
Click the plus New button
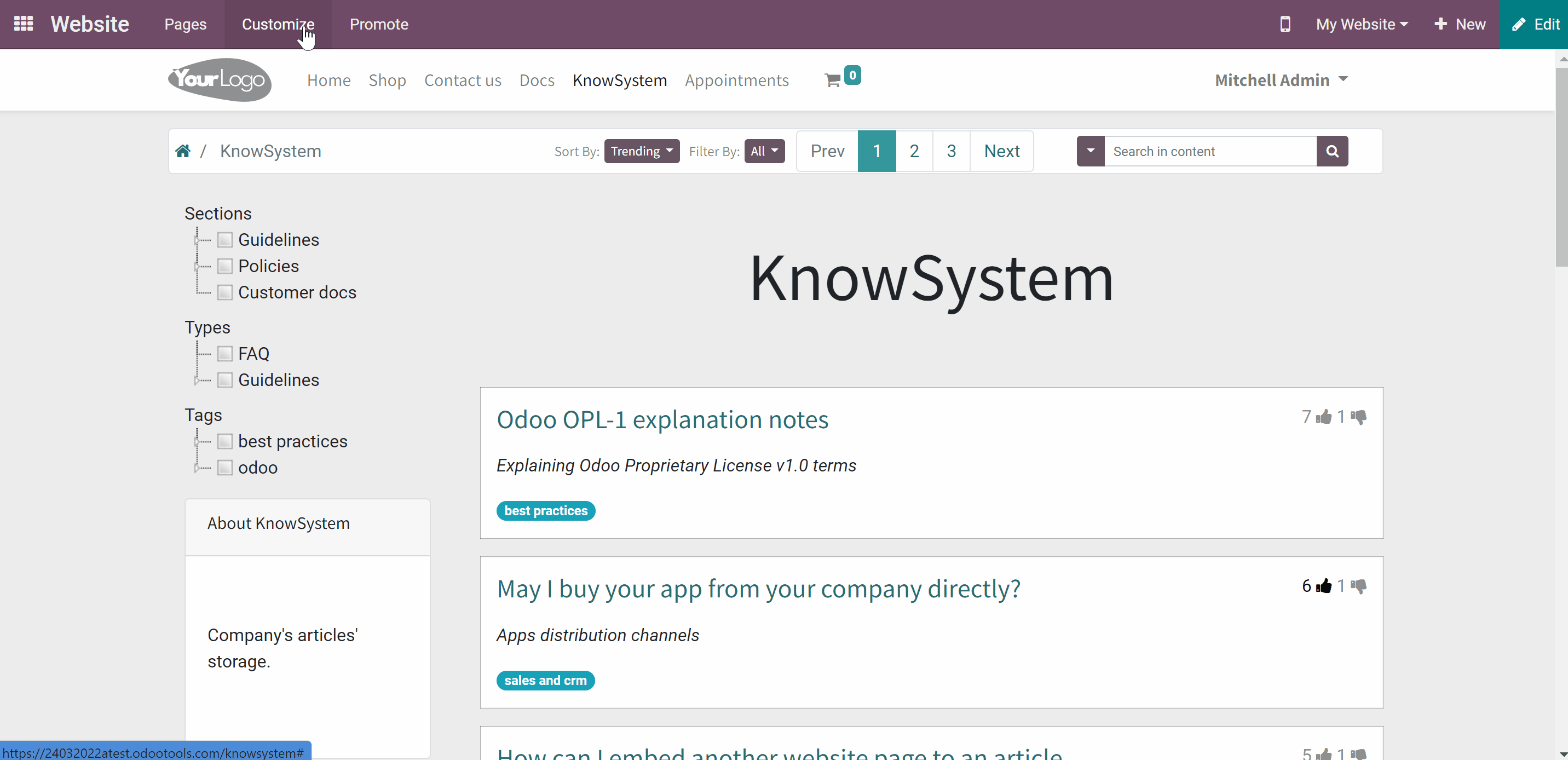(x=1460, y=24)
